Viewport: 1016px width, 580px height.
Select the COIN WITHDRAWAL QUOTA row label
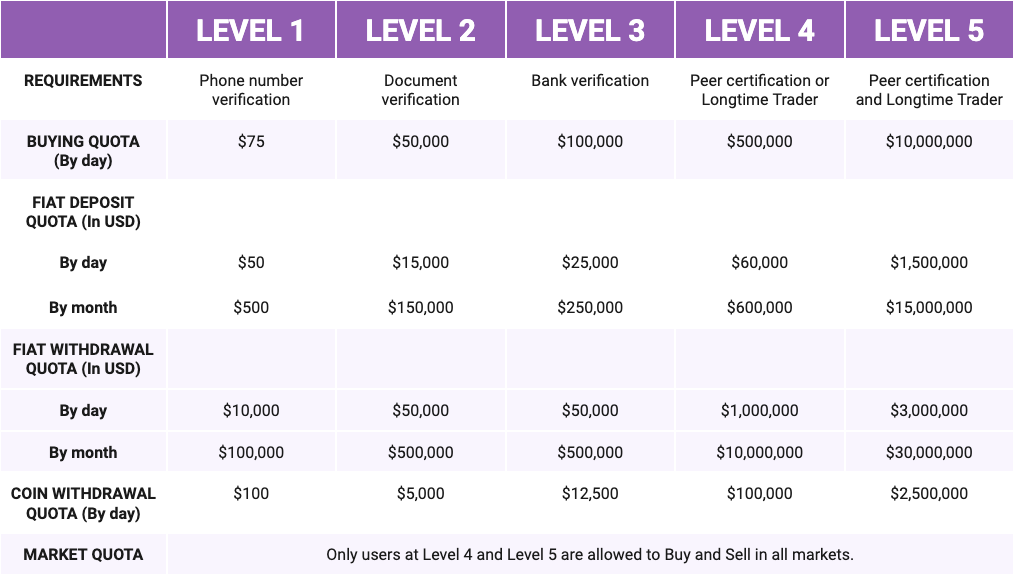83,503
